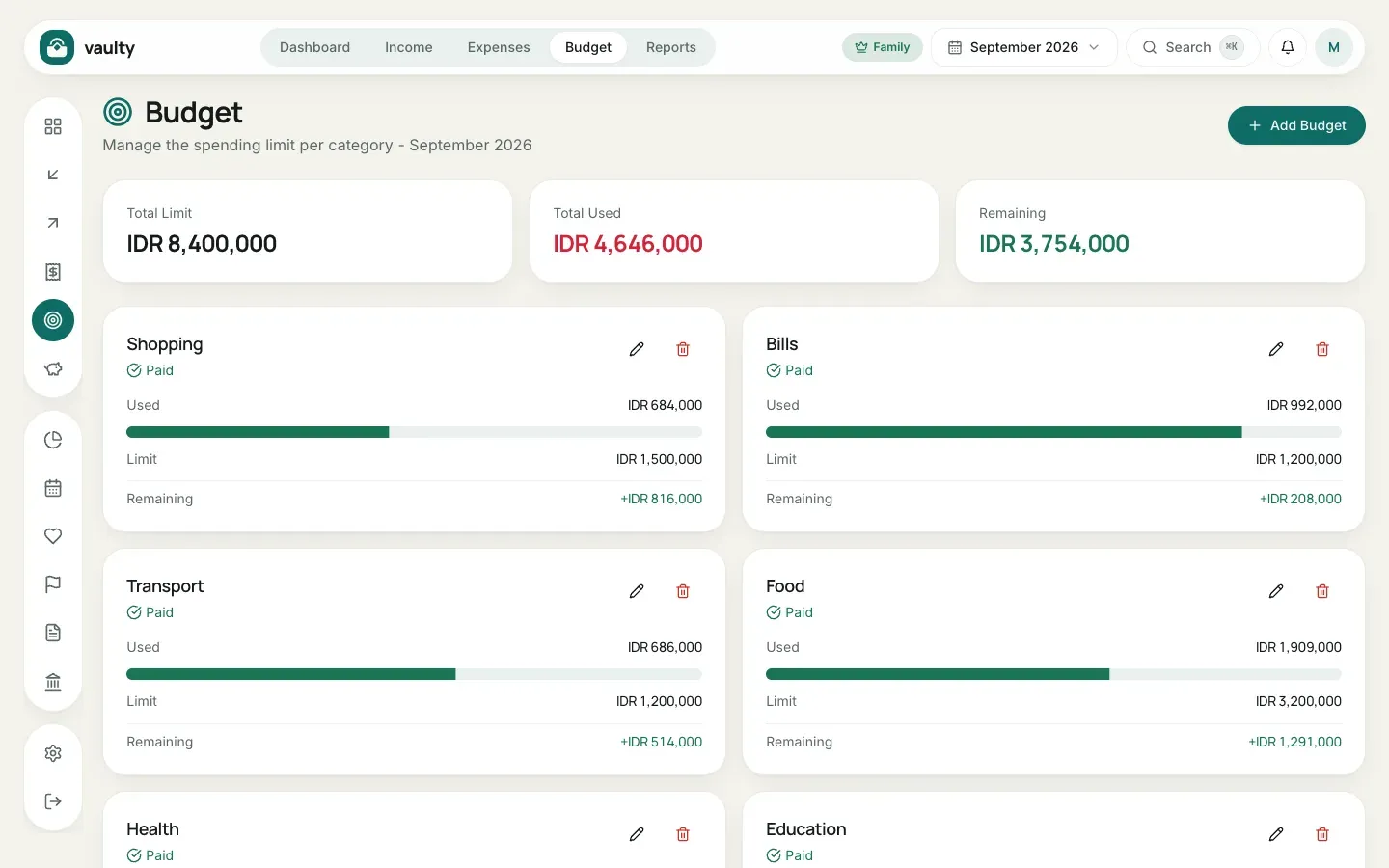
Task: Click the Shopping remaining +IDR 816,000
Action: 662,499
